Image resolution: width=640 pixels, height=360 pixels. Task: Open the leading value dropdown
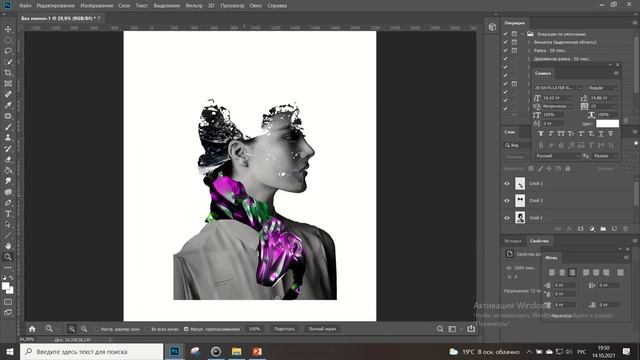(x=616, y=98)
